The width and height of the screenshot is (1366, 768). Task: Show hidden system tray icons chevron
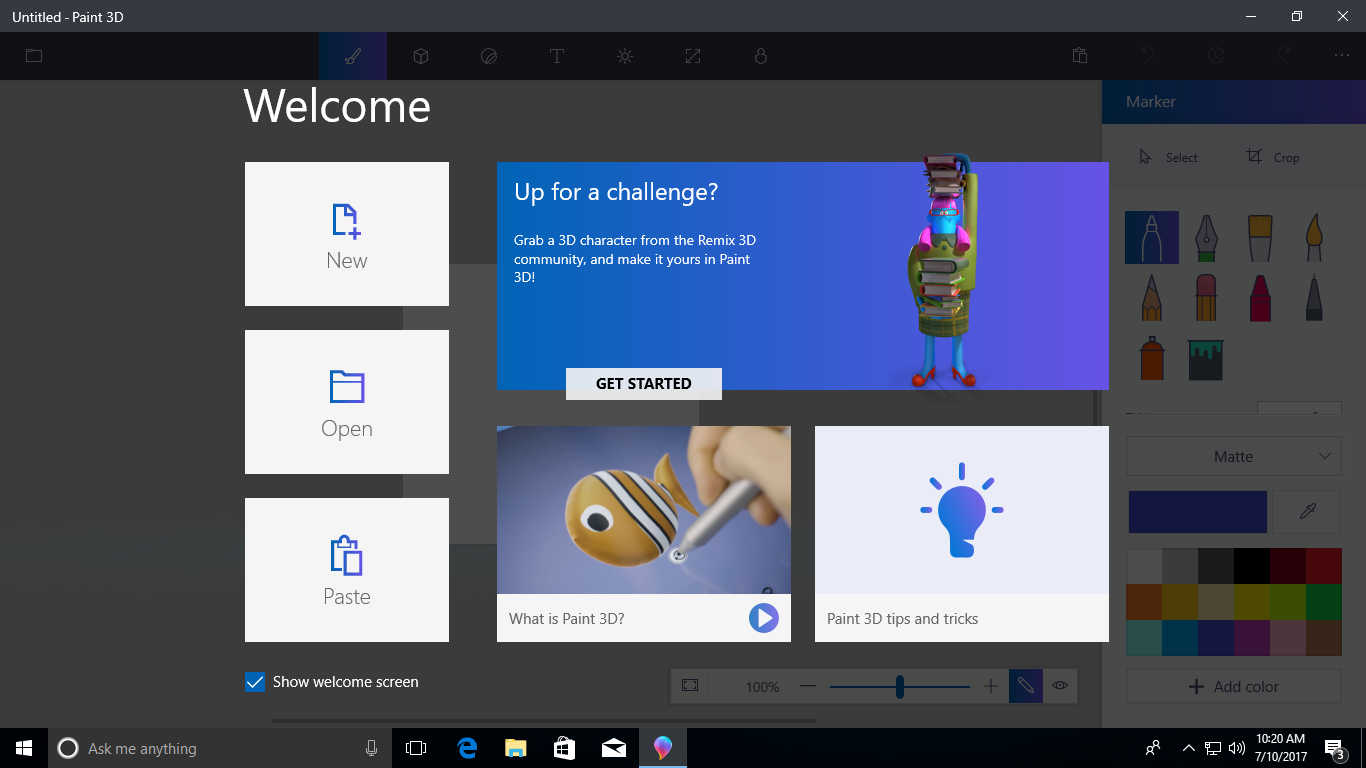[1189, 748]
